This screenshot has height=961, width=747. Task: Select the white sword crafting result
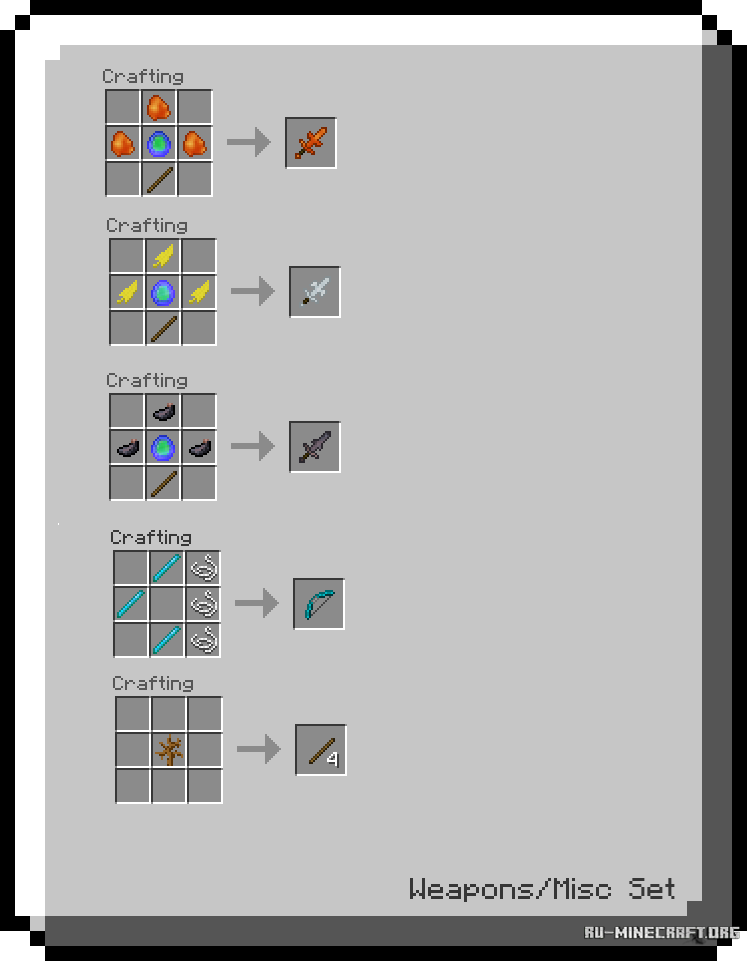pyautogui.click(x=315, y=292)
